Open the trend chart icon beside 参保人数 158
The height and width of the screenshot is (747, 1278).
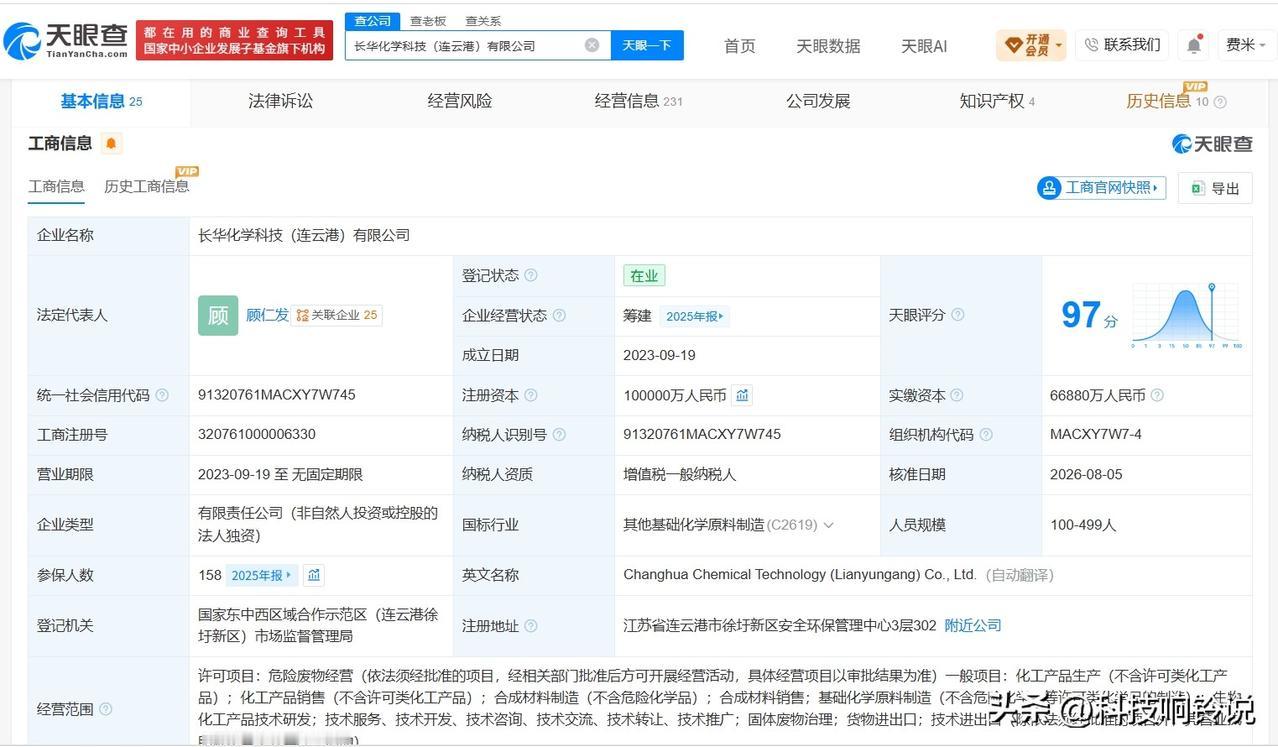pyautogui.click(x=314, y=575)
